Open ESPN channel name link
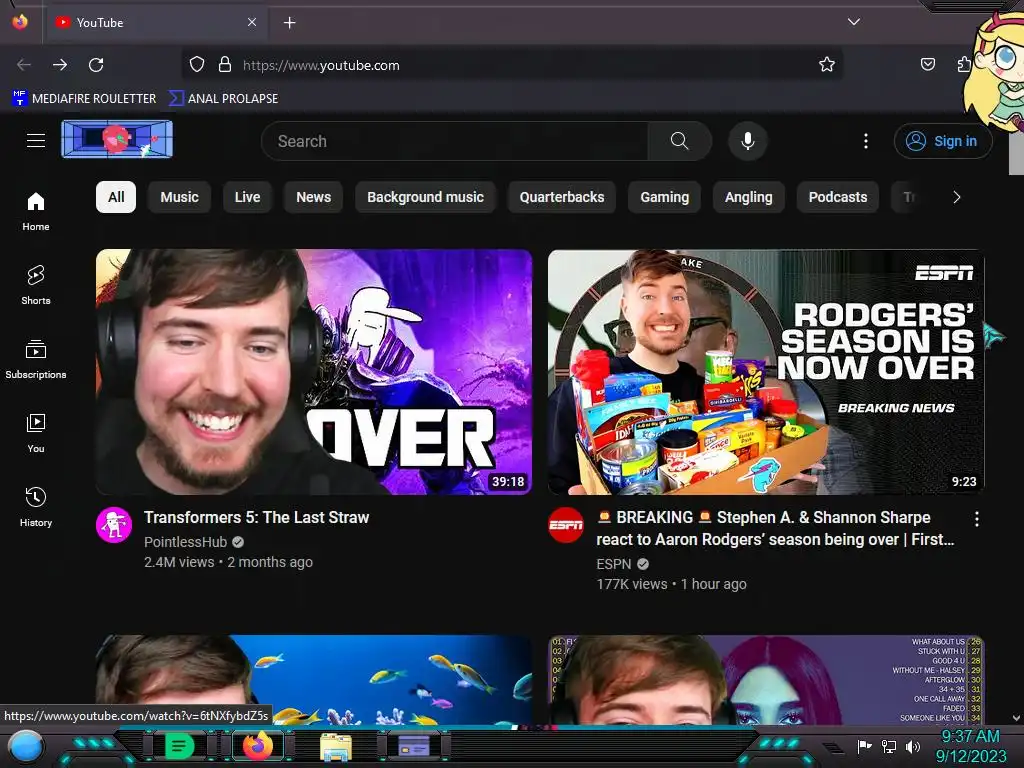The width and height of the screenshot is (1024, 768). coord(614,564)
